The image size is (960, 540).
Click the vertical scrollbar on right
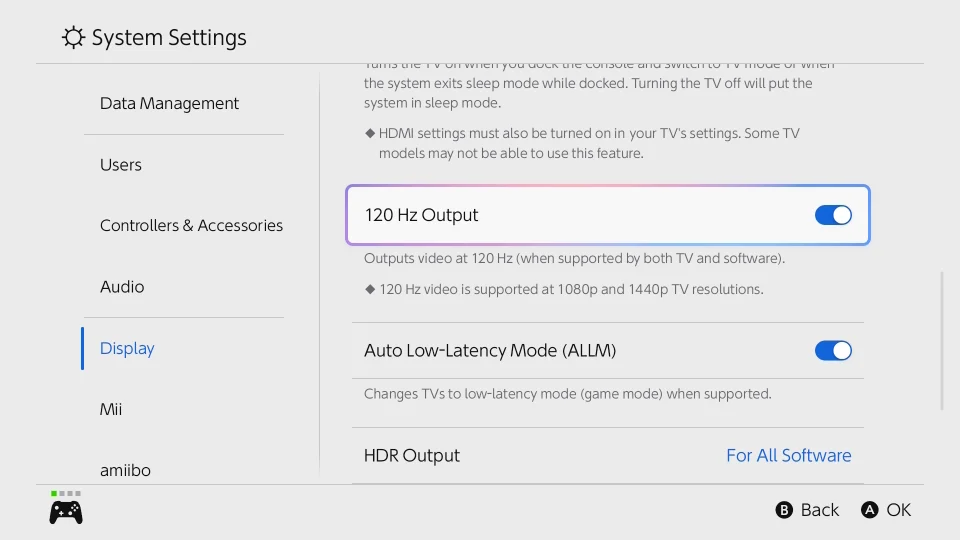[x=941, y=340]
